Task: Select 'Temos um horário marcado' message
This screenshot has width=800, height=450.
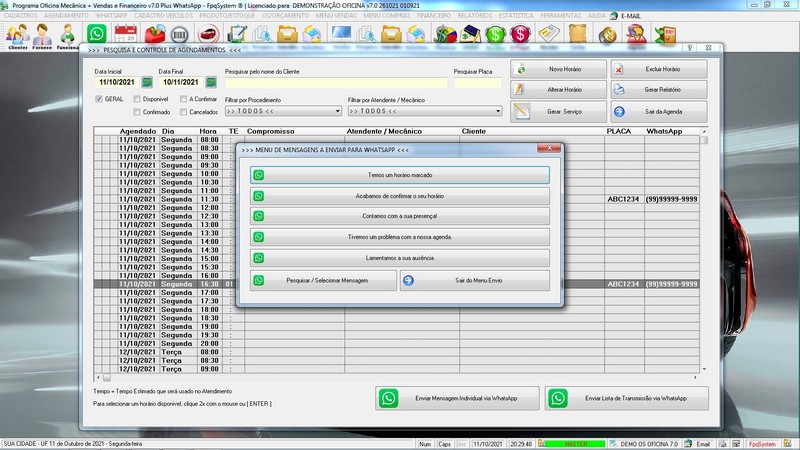Action: 399,175
